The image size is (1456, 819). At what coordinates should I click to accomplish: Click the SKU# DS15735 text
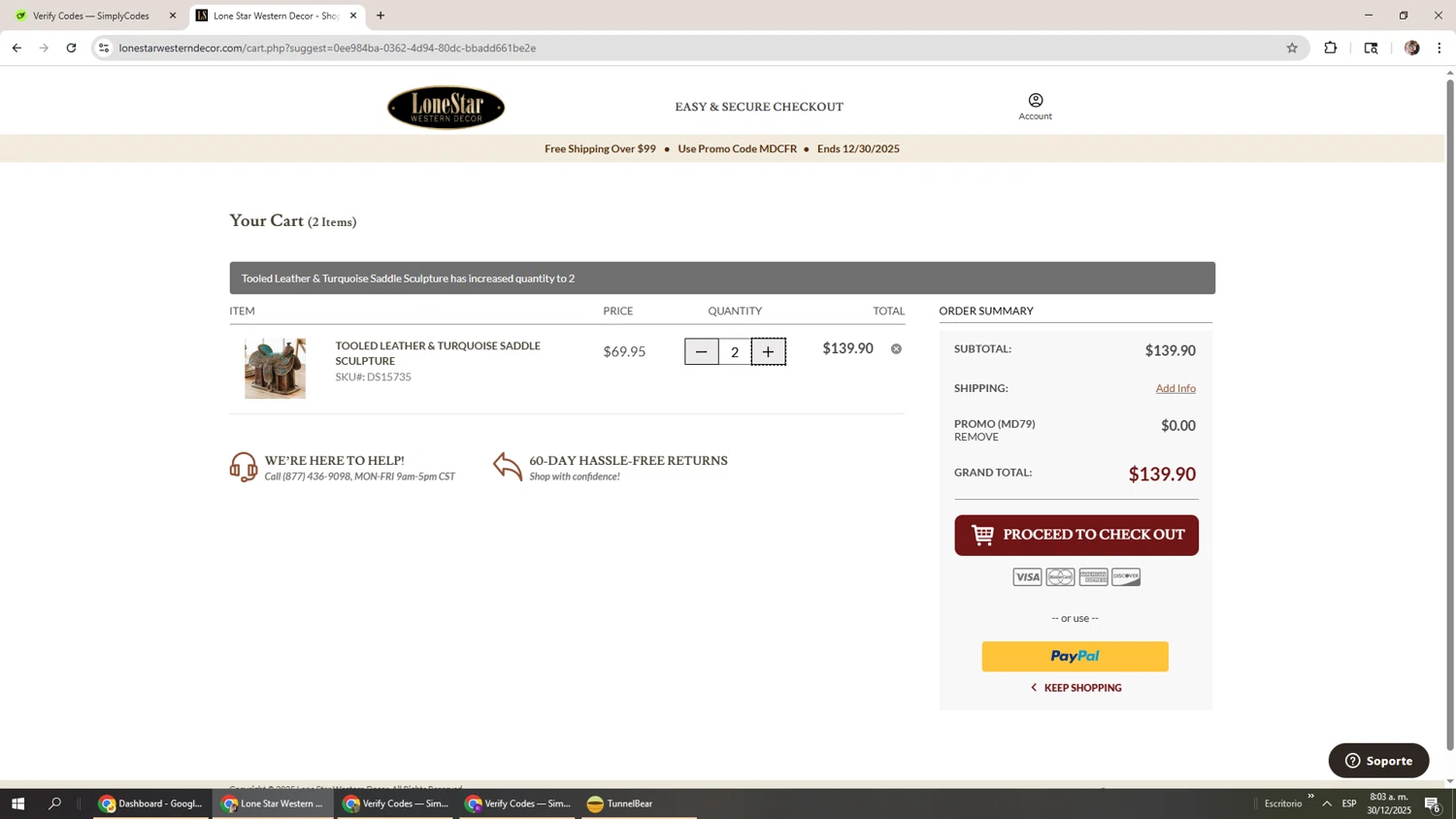click(x=374, y=377)
